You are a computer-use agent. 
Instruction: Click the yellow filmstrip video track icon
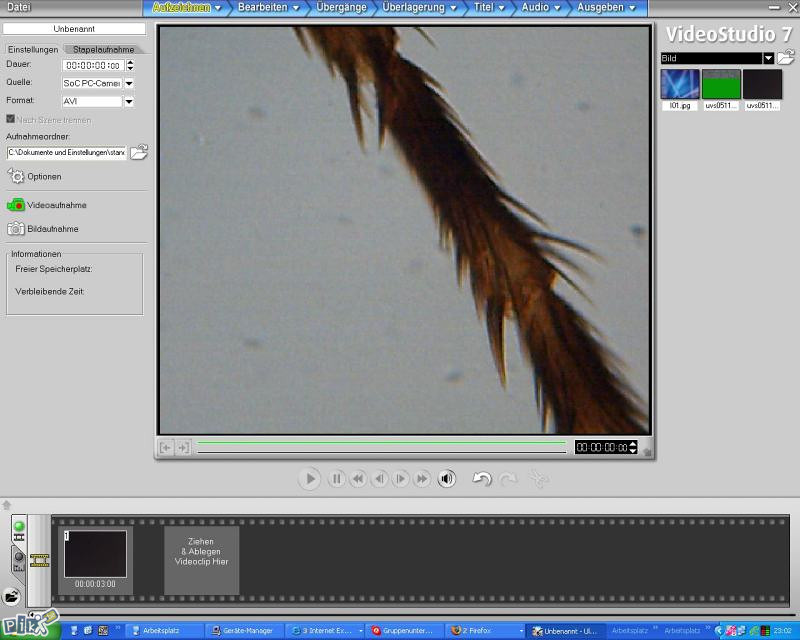click(x=39, y=560)
